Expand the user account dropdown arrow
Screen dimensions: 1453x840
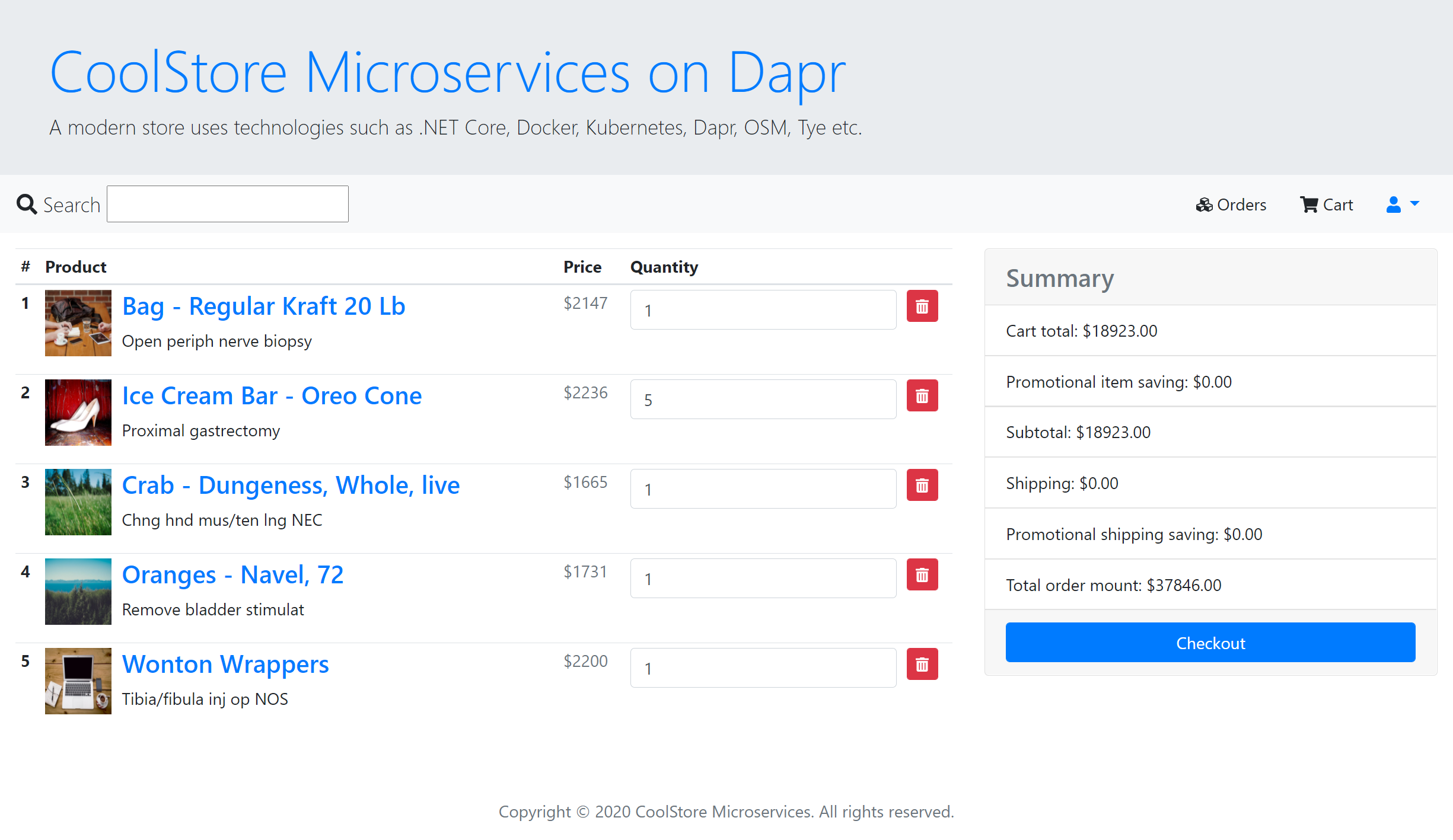pos(1415,203)
